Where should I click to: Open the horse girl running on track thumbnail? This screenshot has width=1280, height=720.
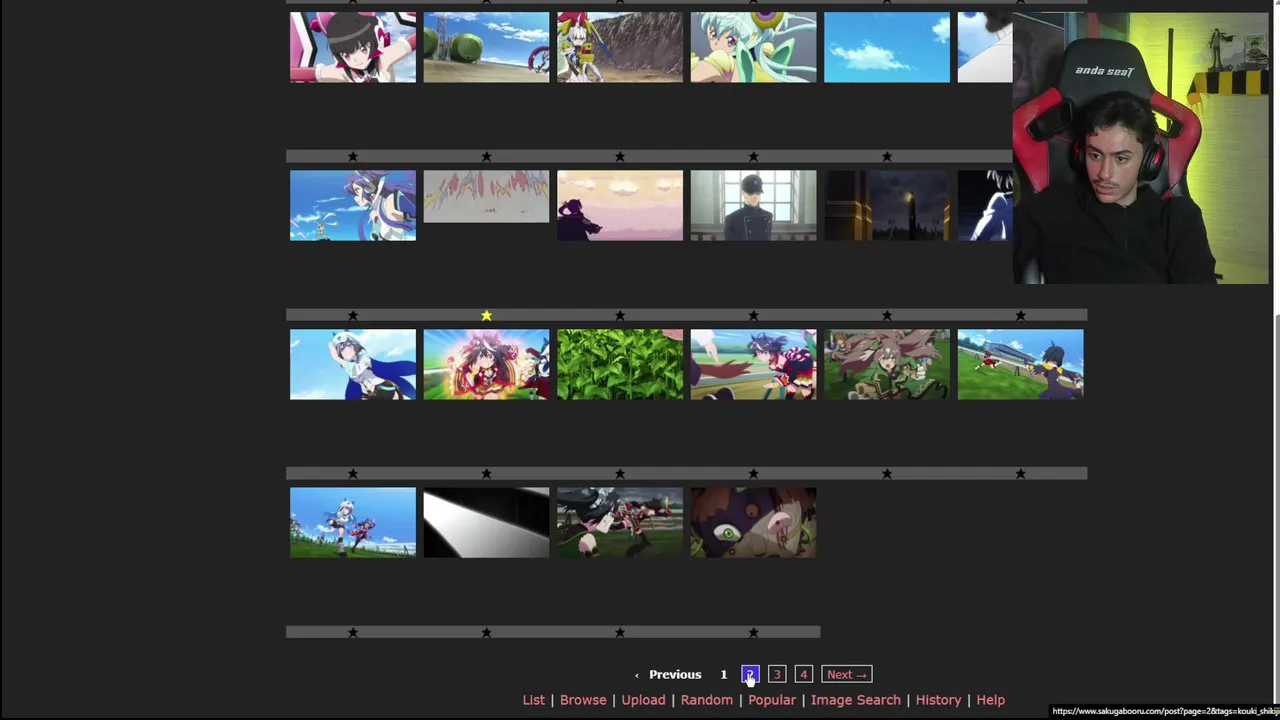(753, 364)
